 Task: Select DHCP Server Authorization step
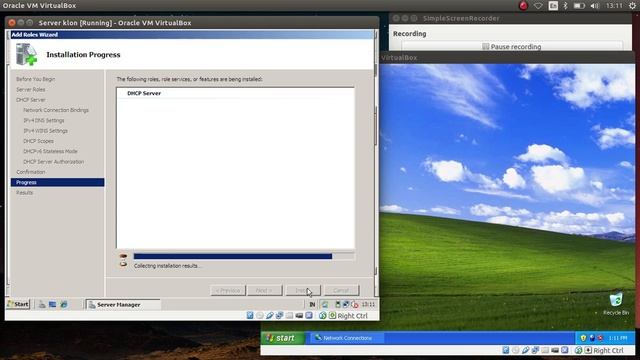tap(53, 162)
